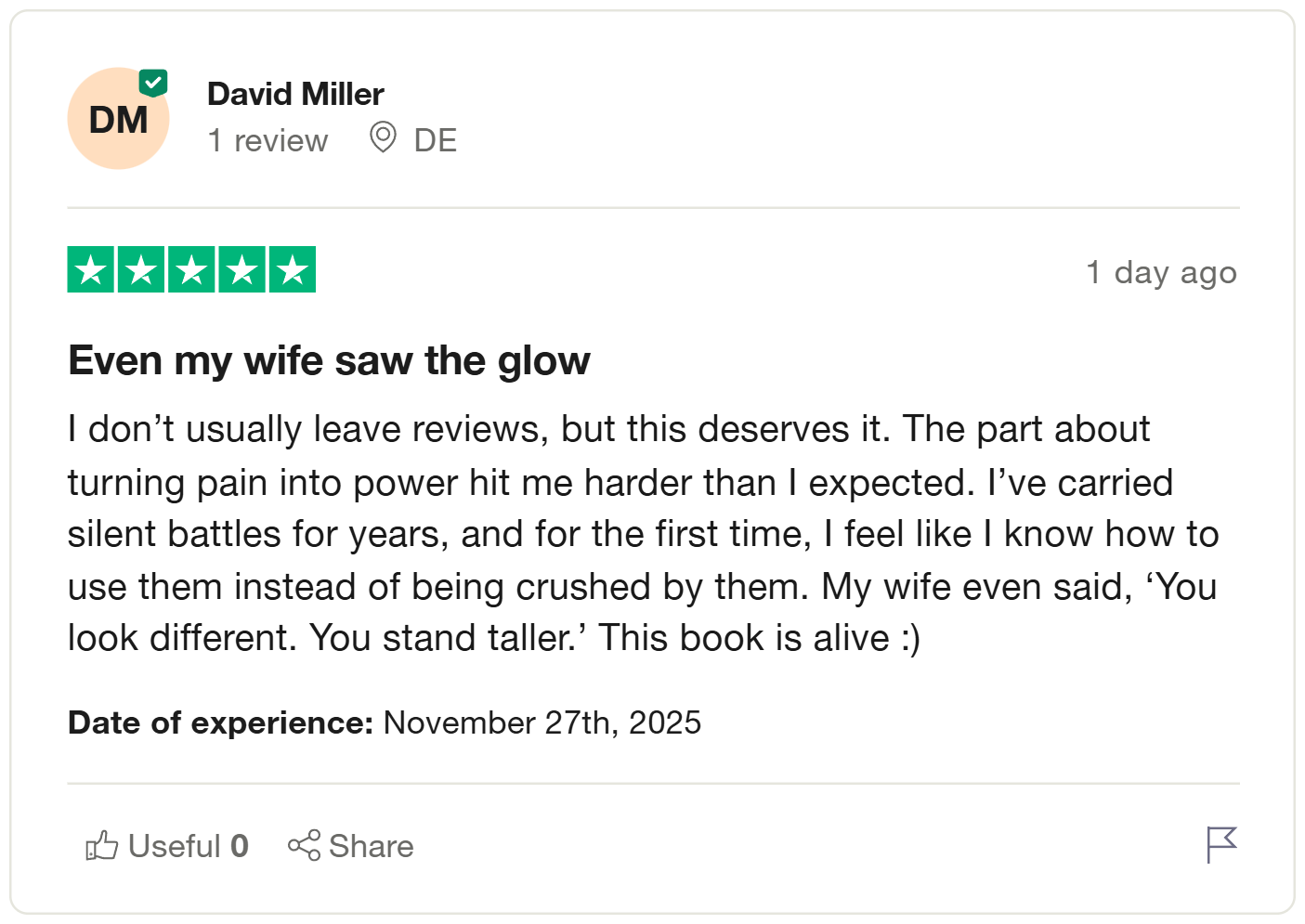Flag this review using the flag icon

pyautogui.click(x=1220, y=845)
